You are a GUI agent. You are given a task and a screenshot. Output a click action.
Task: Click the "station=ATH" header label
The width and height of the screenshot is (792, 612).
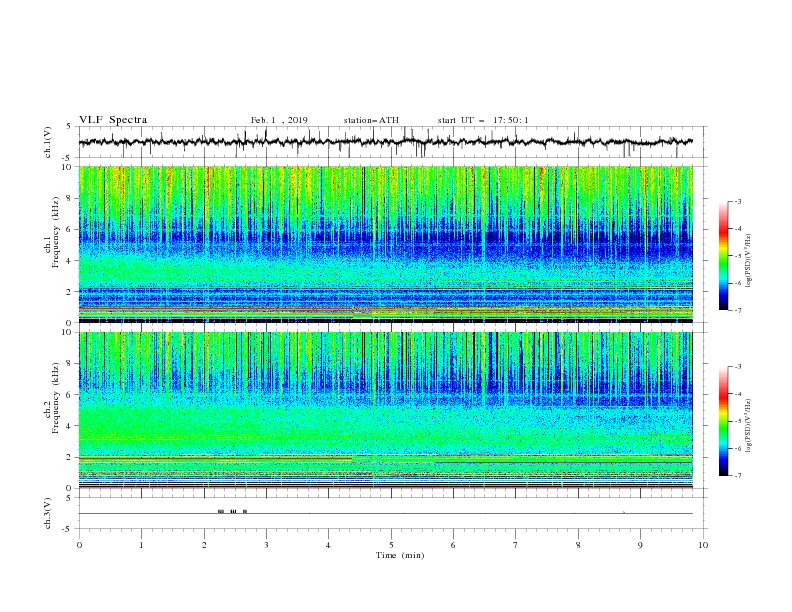(371, 120)
